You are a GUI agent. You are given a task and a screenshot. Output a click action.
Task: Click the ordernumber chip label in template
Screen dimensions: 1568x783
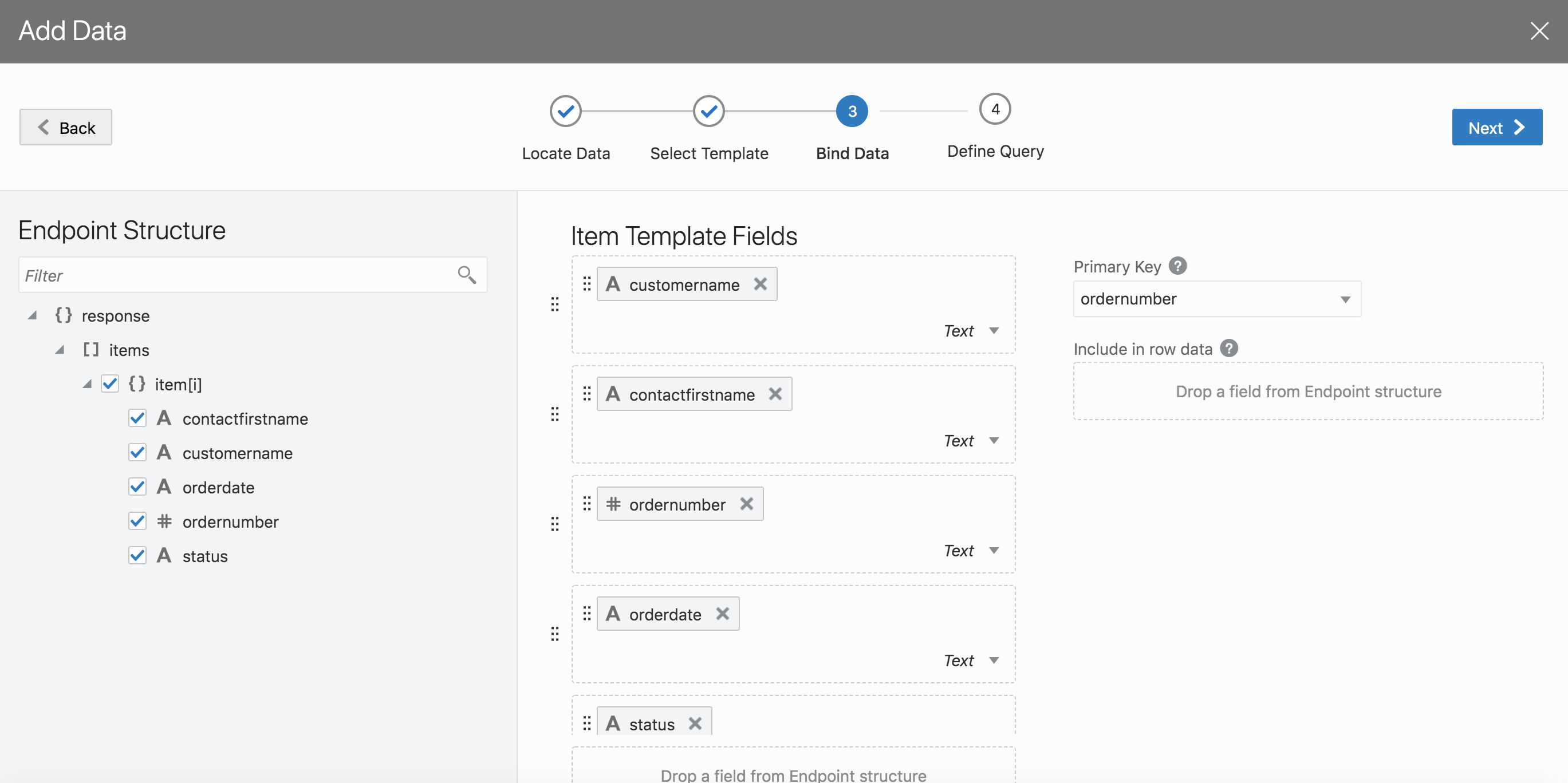point(677,504)
